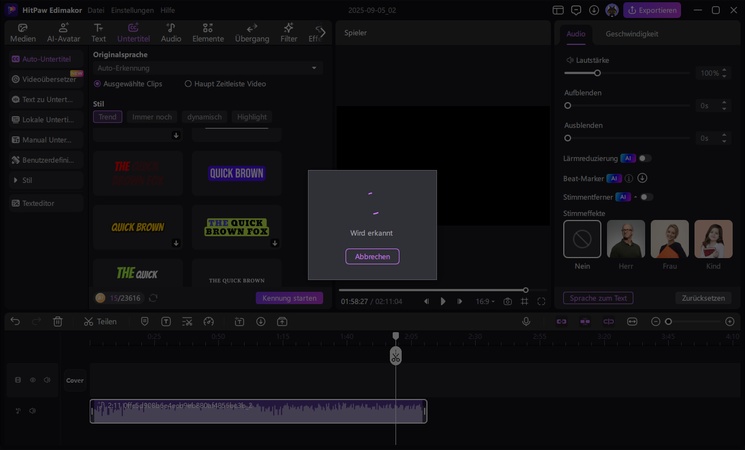Click the scissors handle on the playhead

click(396, 356)
